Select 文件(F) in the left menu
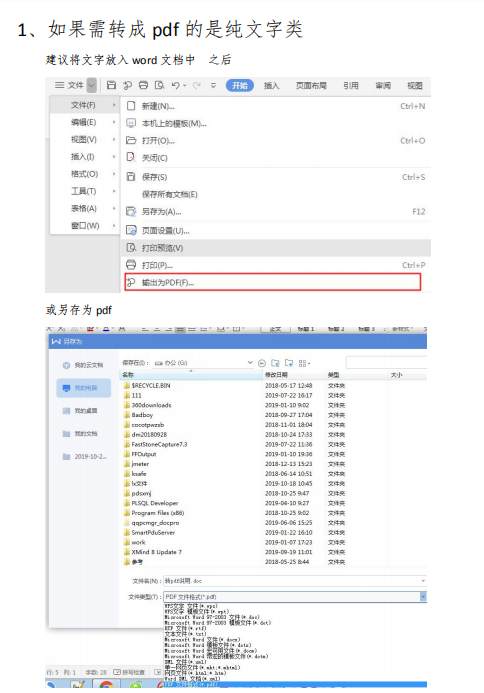The image size is (484, 693). pyautogui.click(x=84, y=105)
